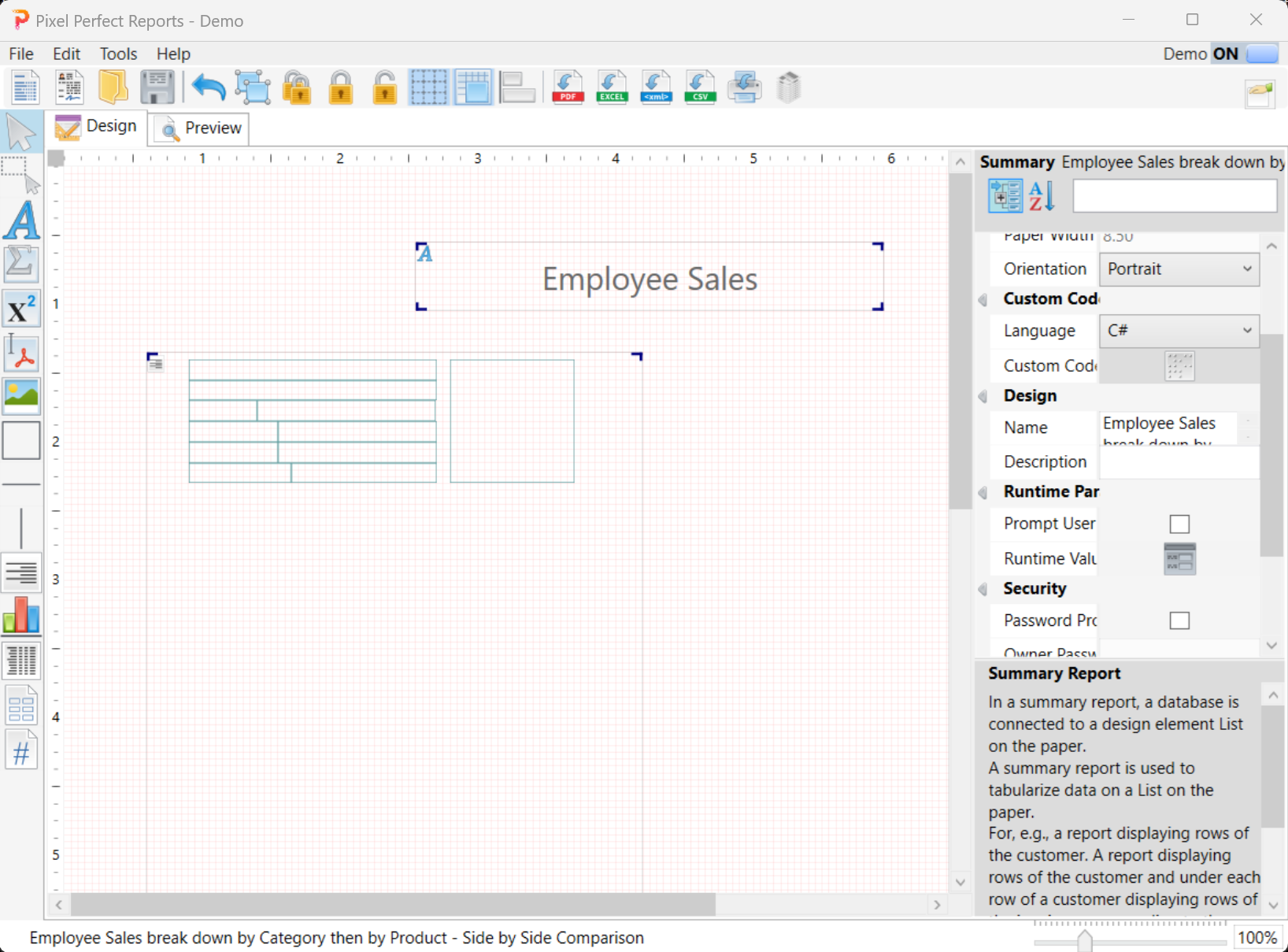1288x952 pixels.
Task: Select the vertical line tool
Action: pyautogui.click(x=20, y=528)
